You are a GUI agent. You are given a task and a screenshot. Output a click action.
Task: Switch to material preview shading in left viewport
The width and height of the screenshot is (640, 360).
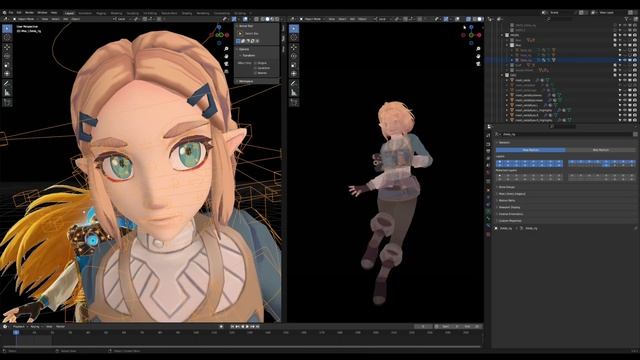[x=272, y=19]
